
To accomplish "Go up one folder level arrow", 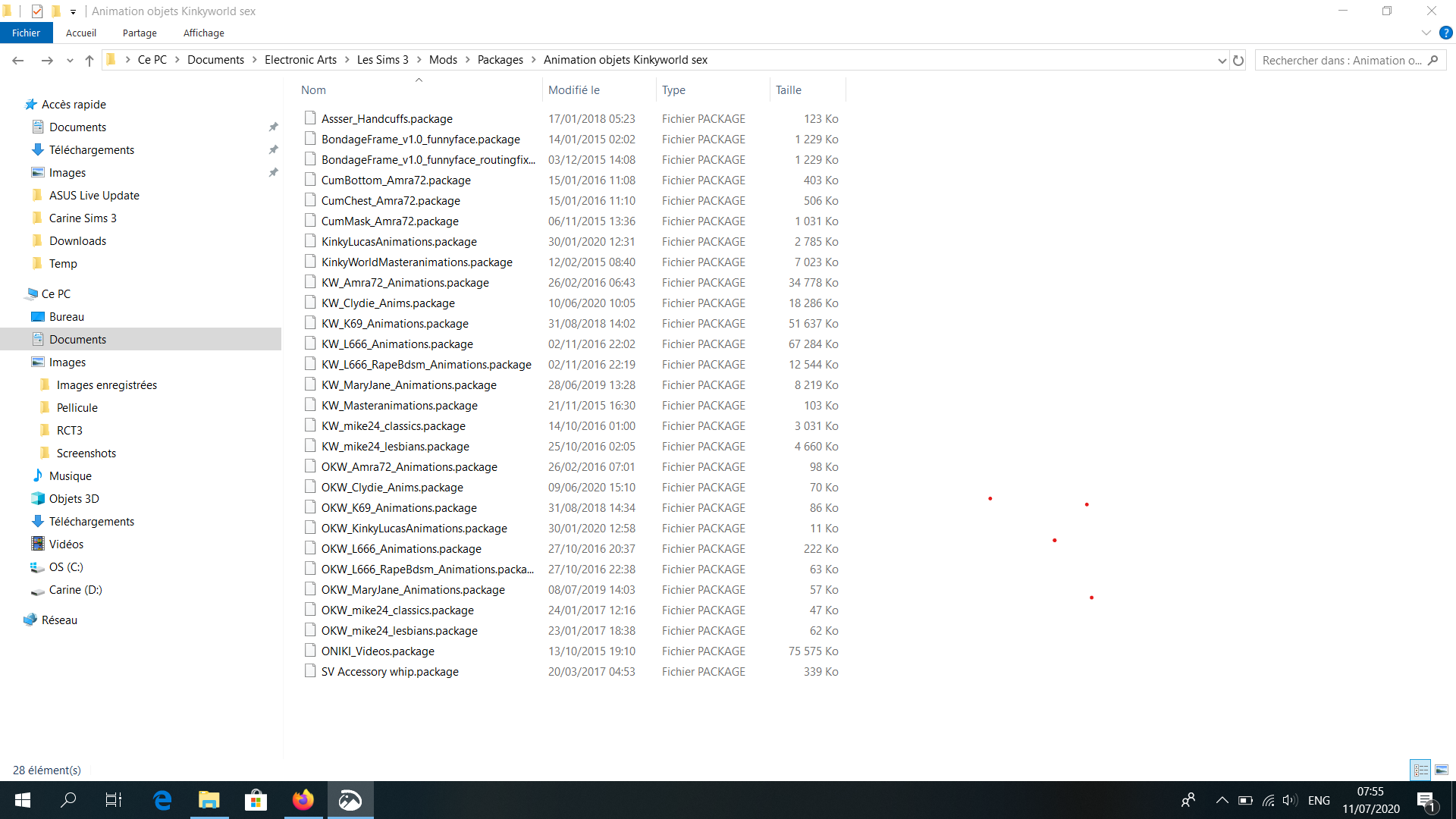I will click(x=89, y=61).
